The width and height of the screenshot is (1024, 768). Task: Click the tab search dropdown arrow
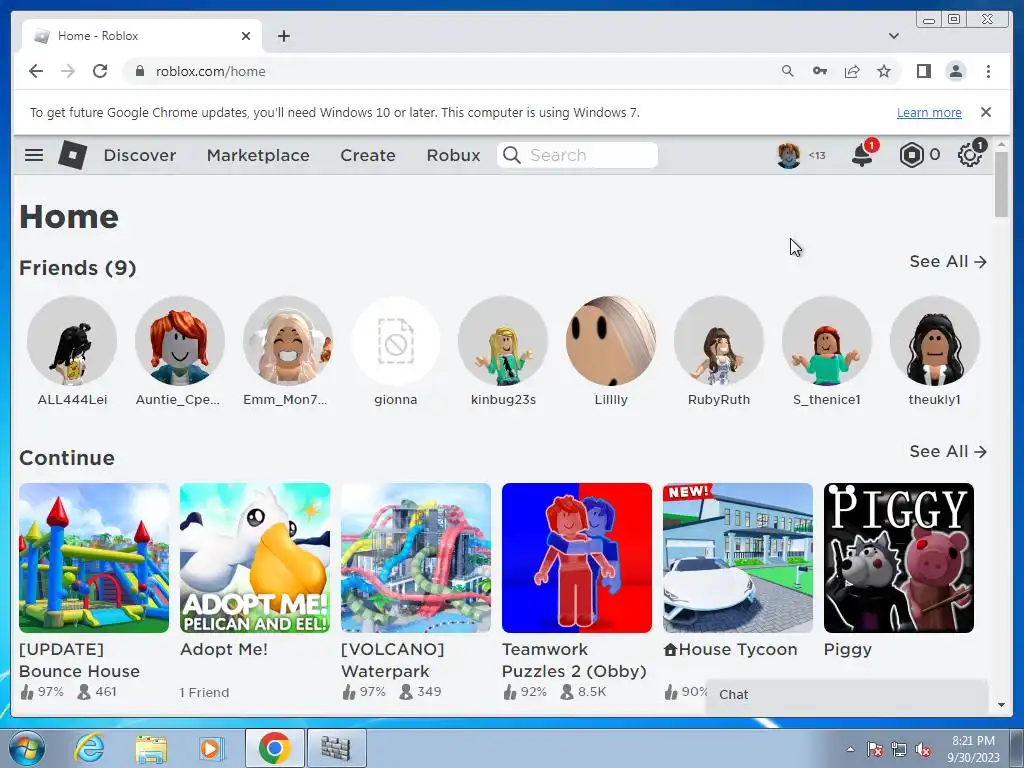pyautogui.click(x=893, y=36)
